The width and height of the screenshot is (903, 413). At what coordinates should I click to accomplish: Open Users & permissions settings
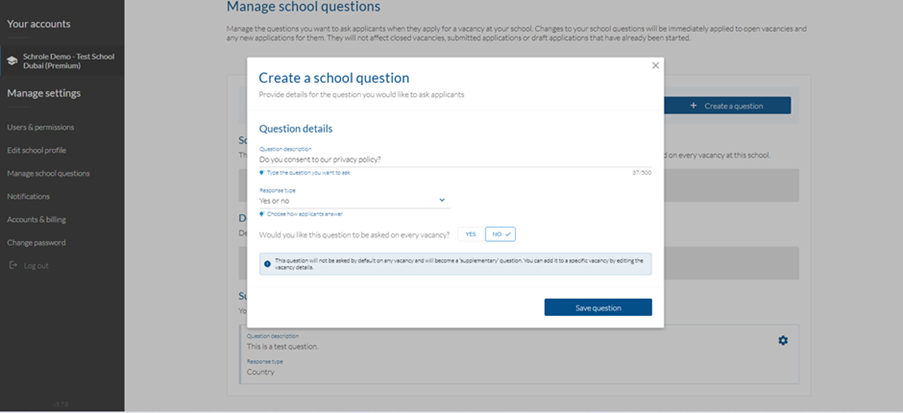pos(40,127)
